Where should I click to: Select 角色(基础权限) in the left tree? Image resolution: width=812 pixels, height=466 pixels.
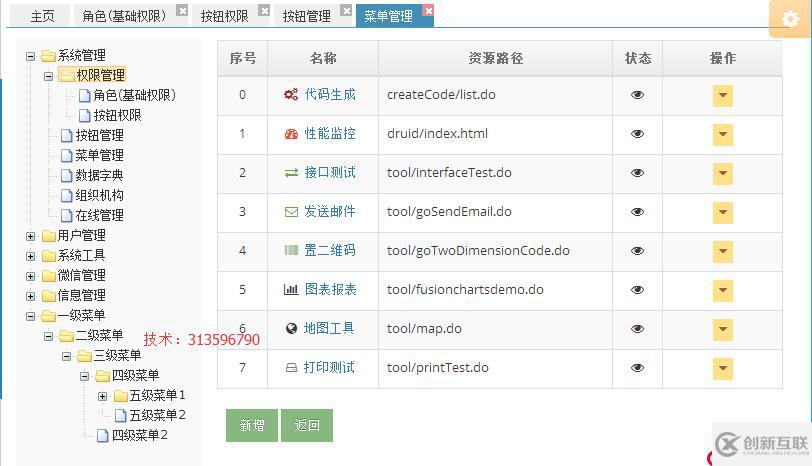point(135,95)
